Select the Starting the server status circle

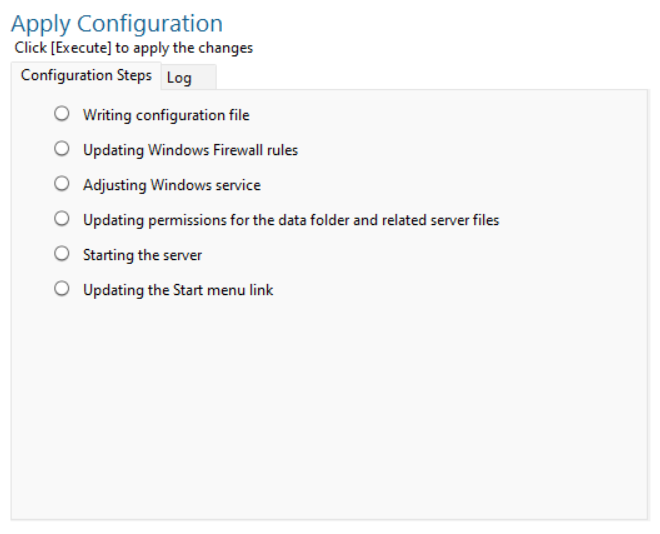click(62, 254)
